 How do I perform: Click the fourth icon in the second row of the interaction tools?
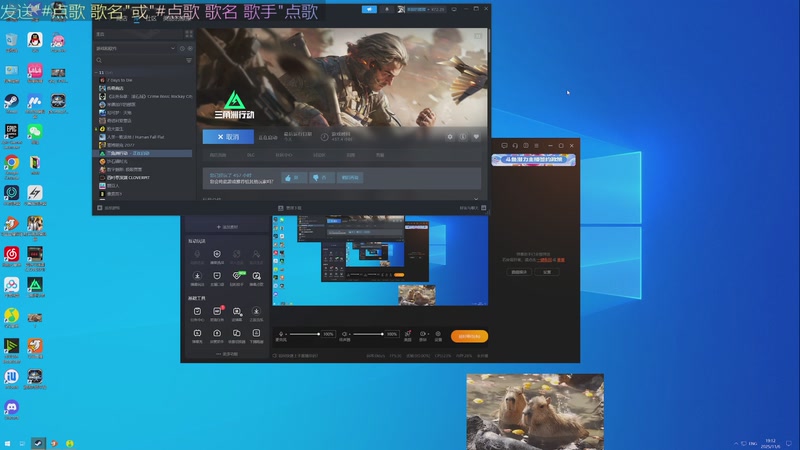[x=256, y=278]
